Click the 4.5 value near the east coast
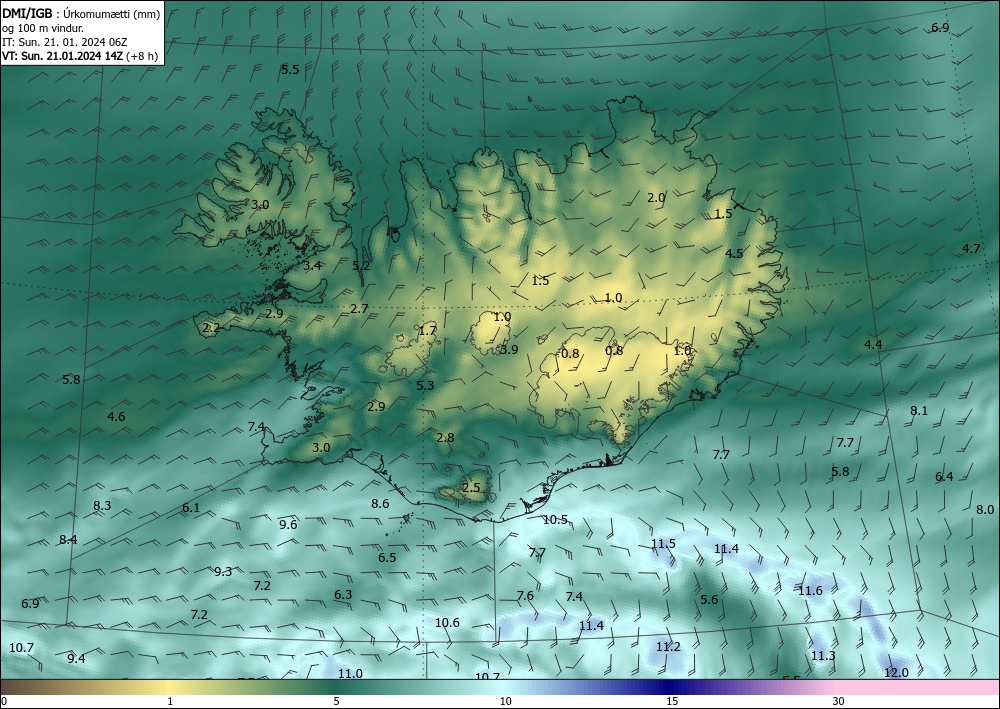The width and height of the screenshot is (1000, 709). (x=734, y=254)
